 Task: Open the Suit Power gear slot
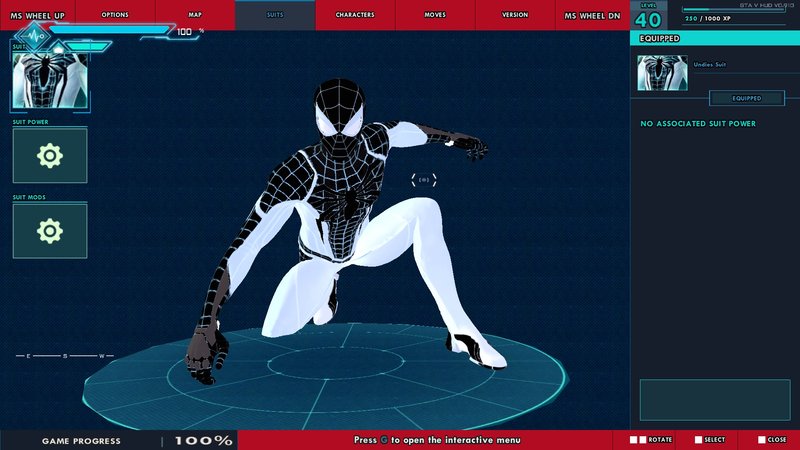coord(50,156)
